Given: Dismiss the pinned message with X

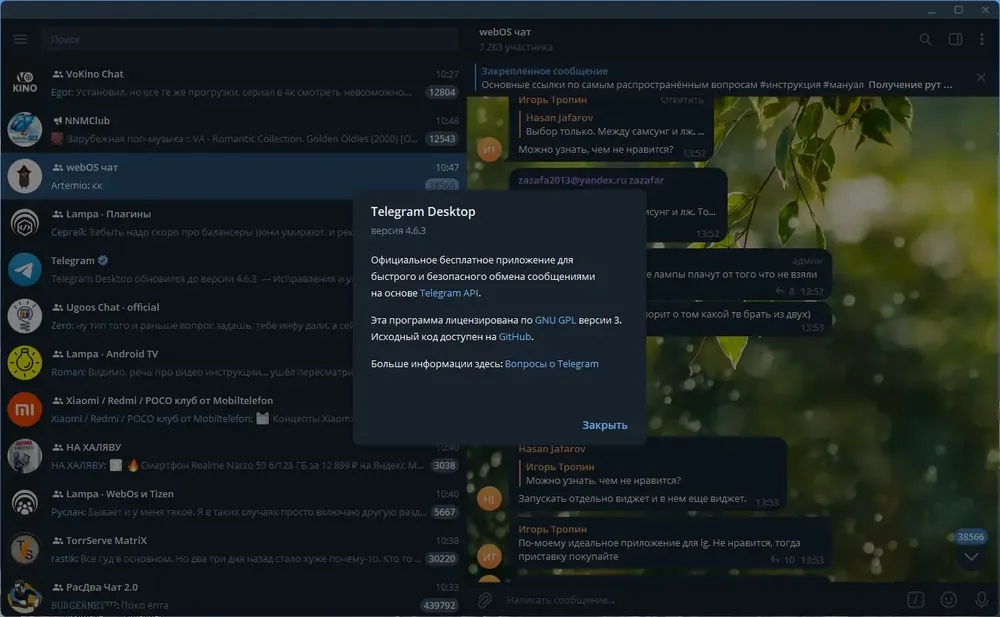Looking at the screenshot, I should coord(981,78).
